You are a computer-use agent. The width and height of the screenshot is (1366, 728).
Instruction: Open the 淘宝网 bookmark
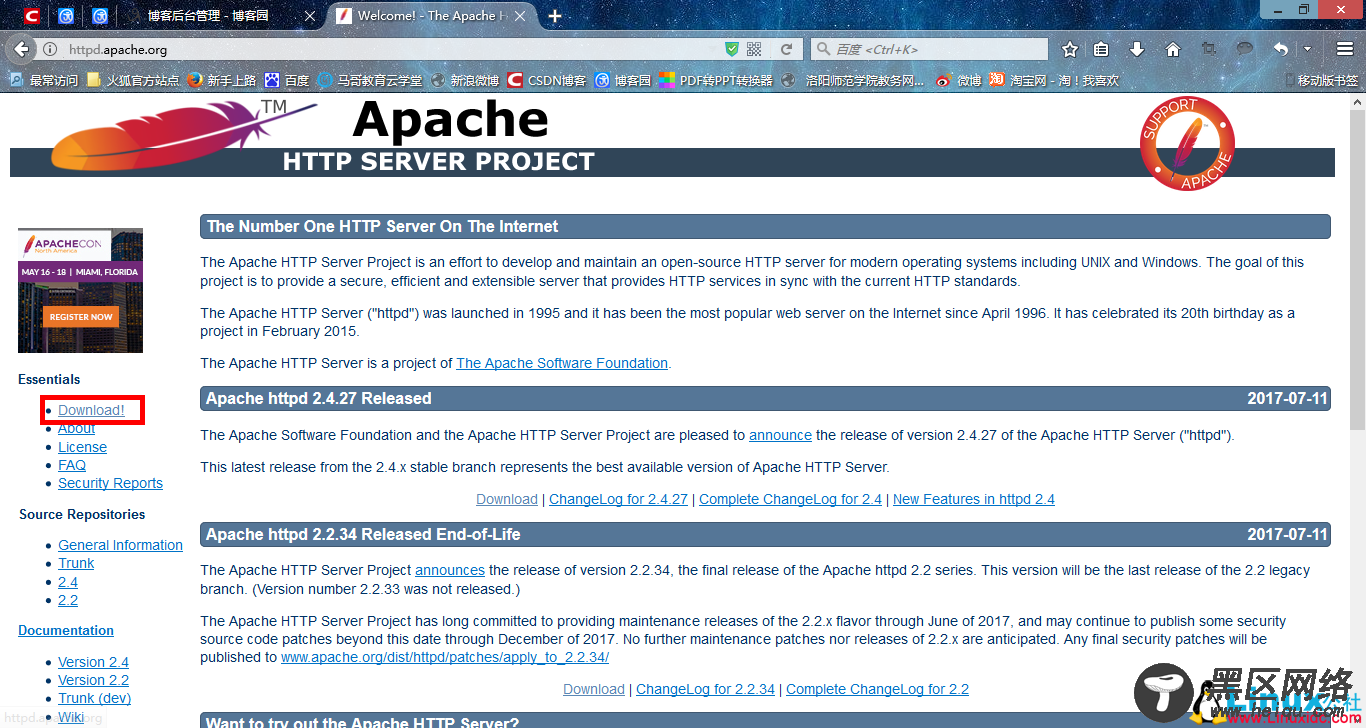pyautogui.click(x=1054, y=80)
